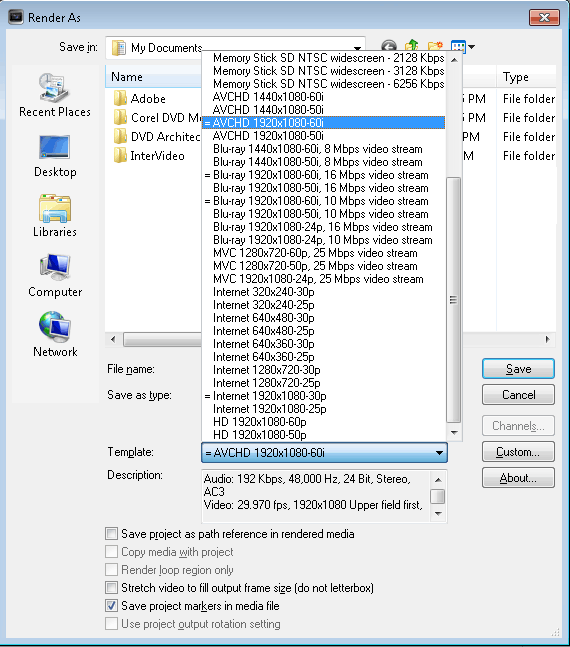Select Memory Stick SD NTSC widescreen 6256 Kbps
570x647 pixels.
(324, 84)
